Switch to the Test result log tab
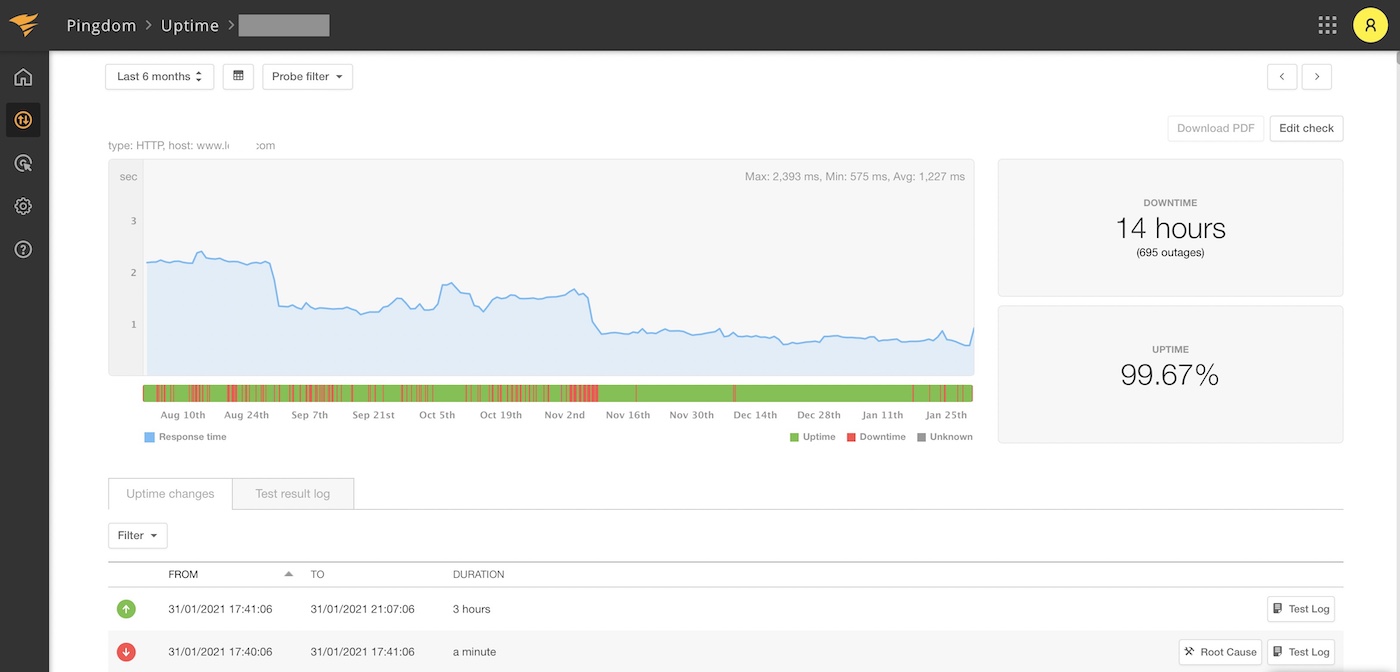 tap(292, 494)
